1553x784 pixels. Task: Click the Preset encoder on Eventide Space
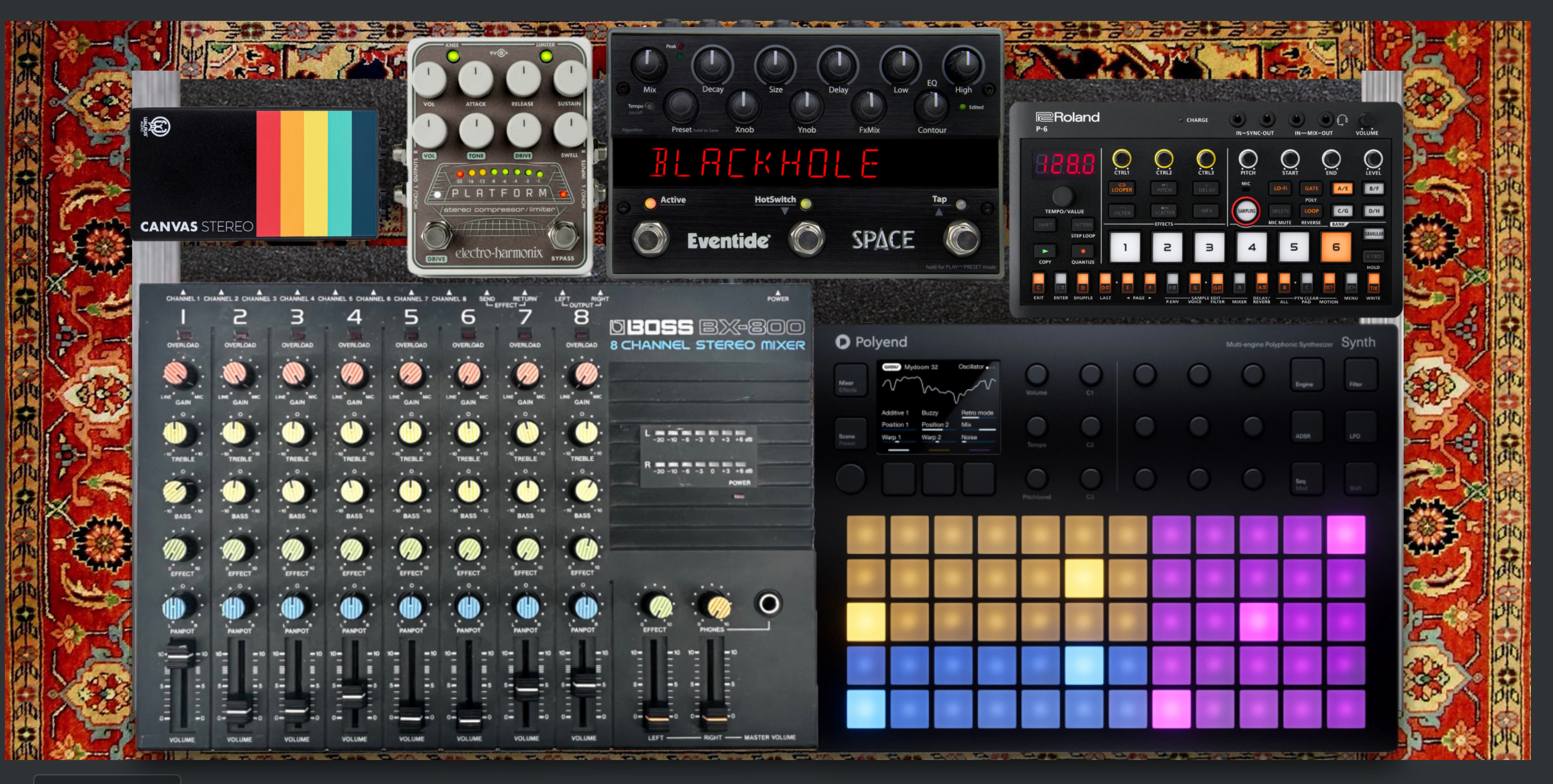coord(680,106)
